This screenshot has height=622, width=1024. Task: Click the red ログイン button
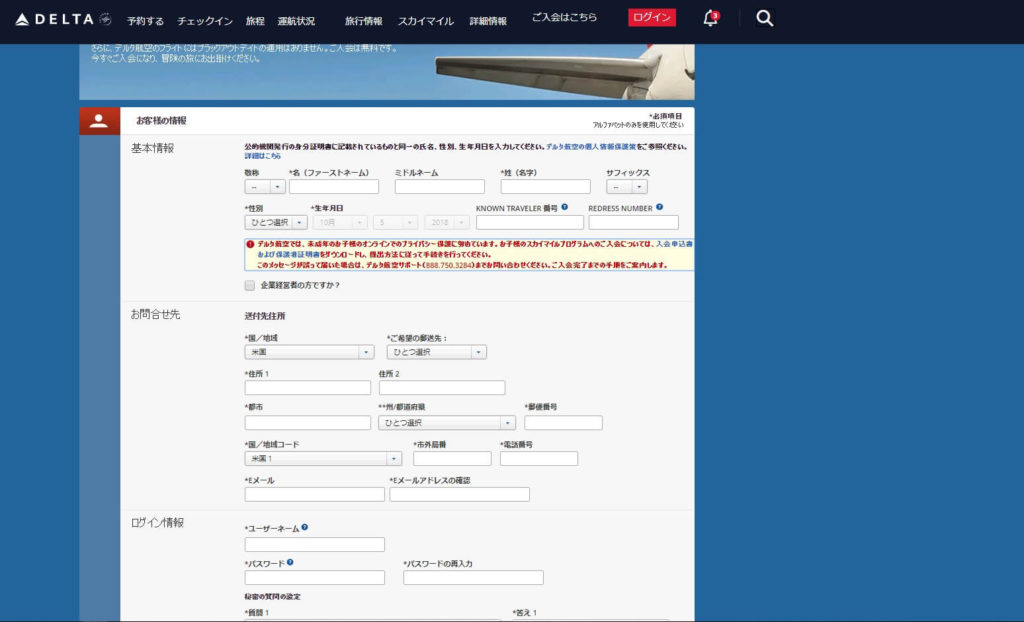tap(652, 18)
